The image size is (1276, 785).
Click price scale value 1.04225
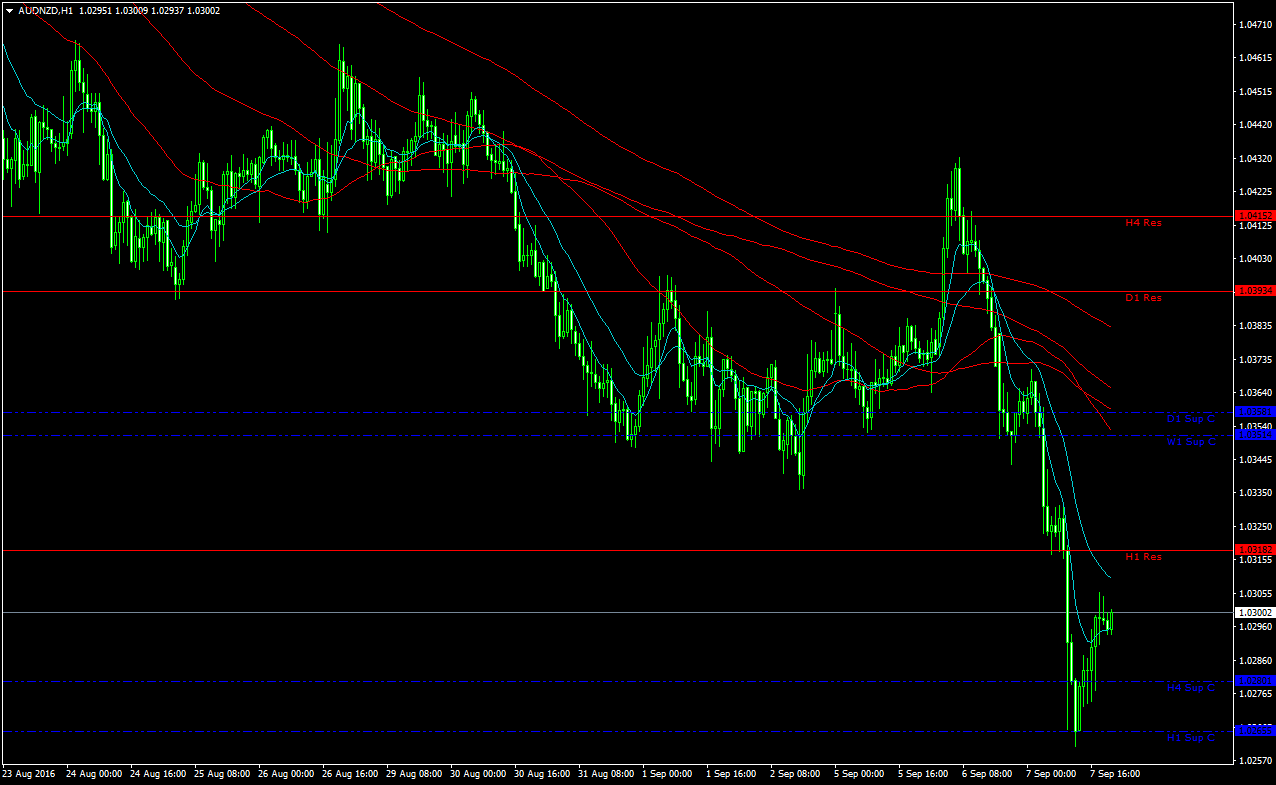pyautogui.click(x=1255, y=192)
